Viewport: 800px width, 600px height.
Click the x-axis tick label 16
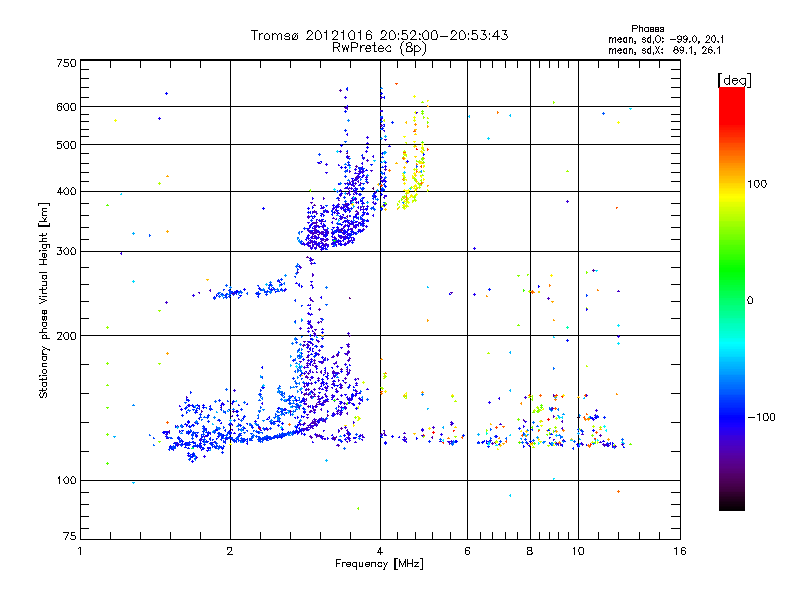(x=680, y=551)
